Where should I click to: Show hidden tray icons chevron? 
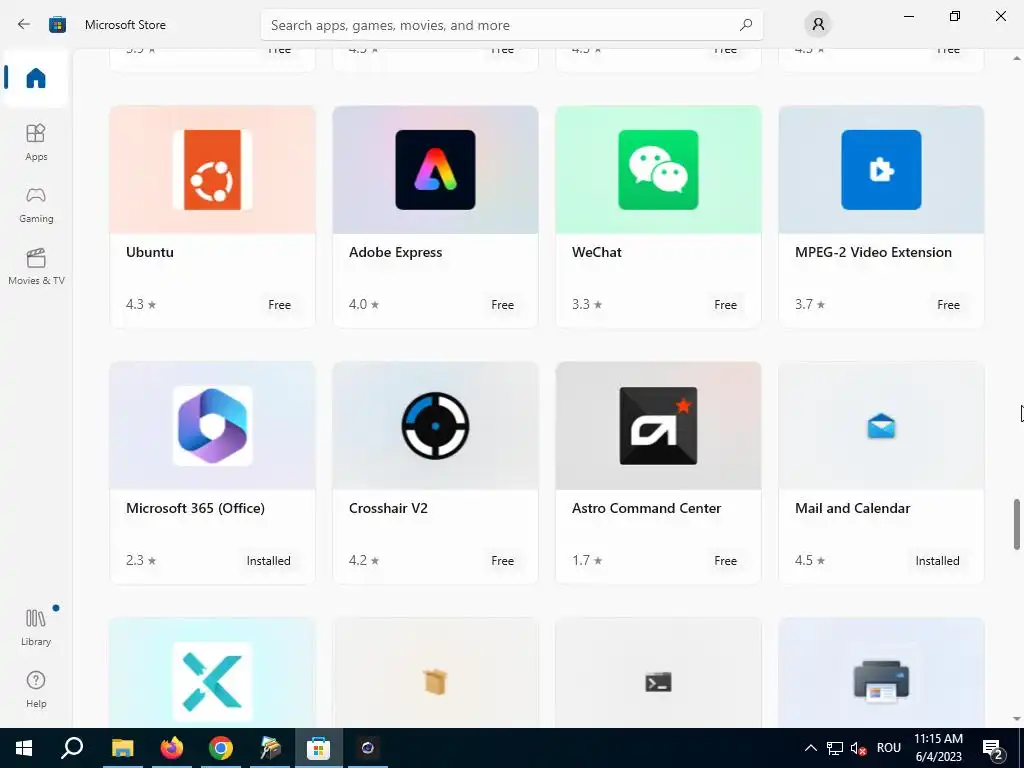pos(810,748)
